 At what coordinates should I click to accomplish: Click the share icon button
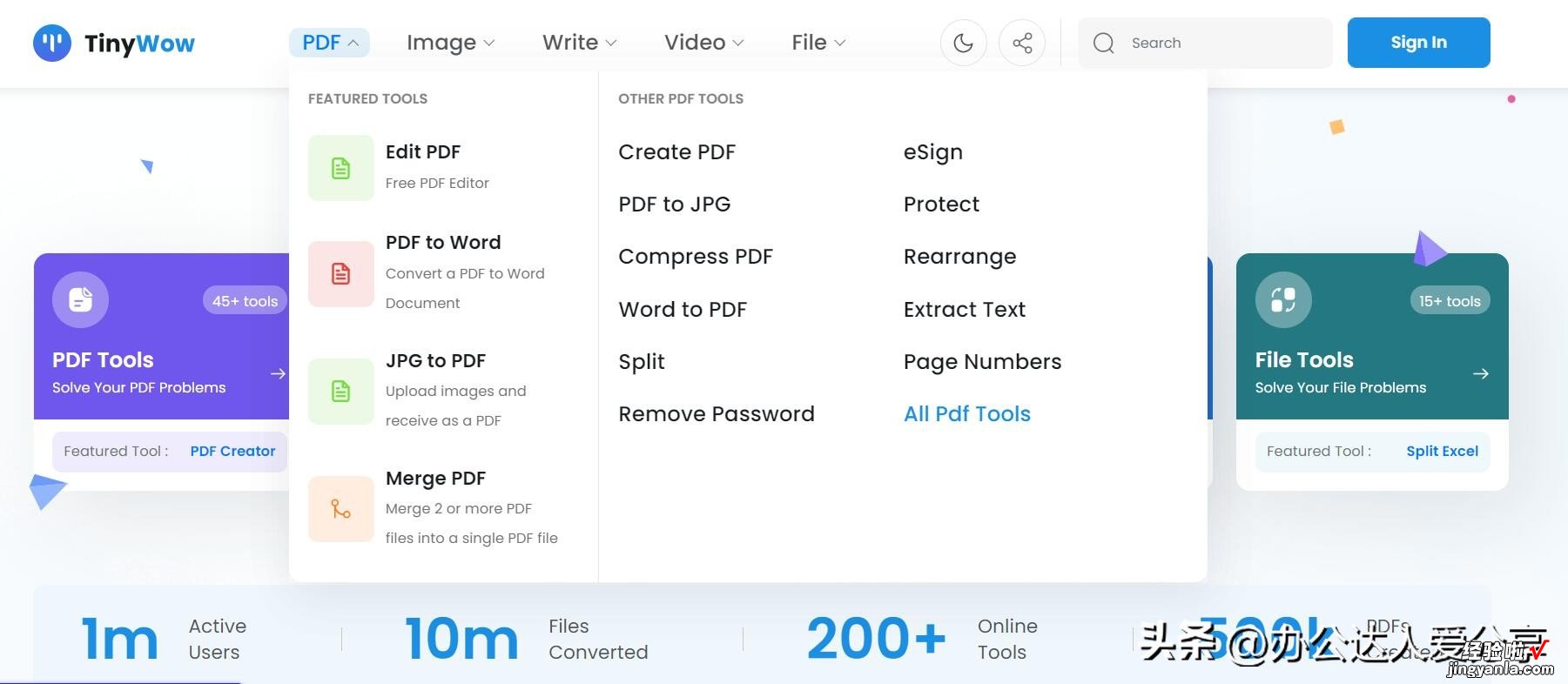point(1022,43)
